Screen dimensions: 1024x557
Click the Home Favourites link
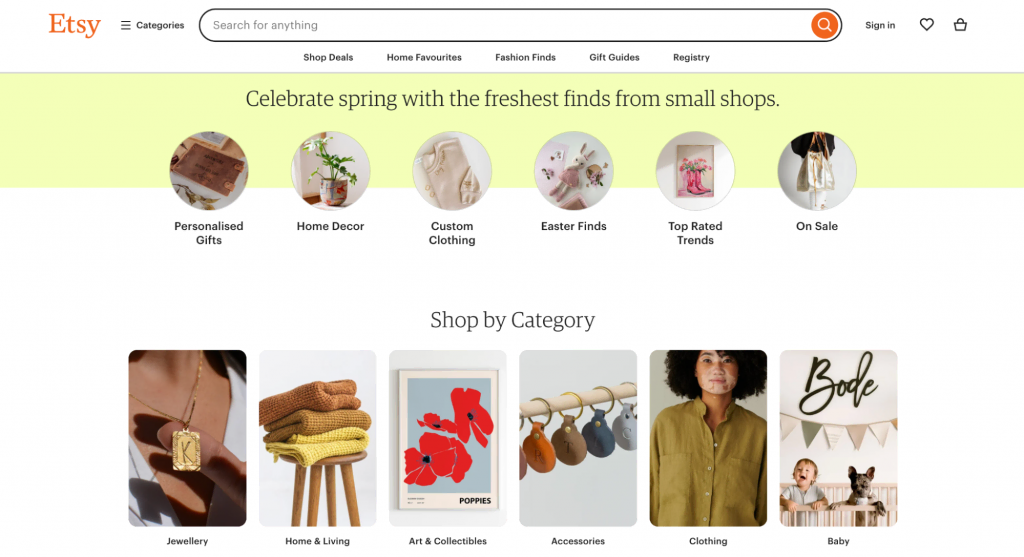424,57
